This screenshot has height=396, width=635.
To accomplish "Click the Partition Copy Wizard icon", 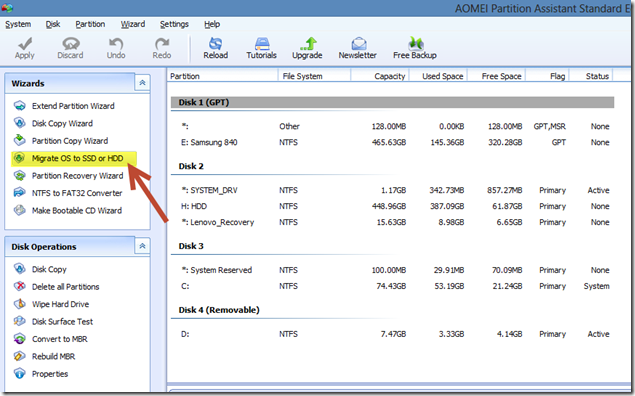I will tap(19, 141).
